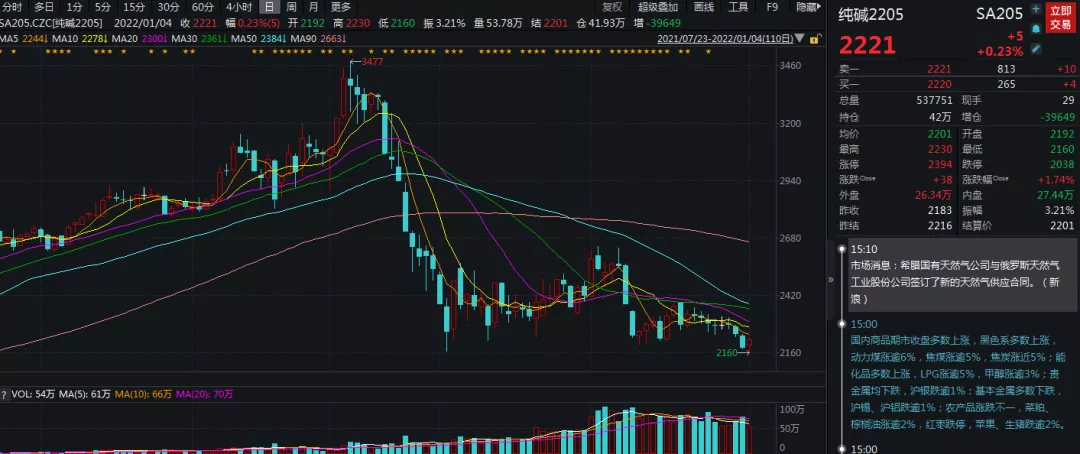Click the 增仓 -39649 value in side panel
This screenshot has width=1080, height=454.
click(x=1057, y=117)
